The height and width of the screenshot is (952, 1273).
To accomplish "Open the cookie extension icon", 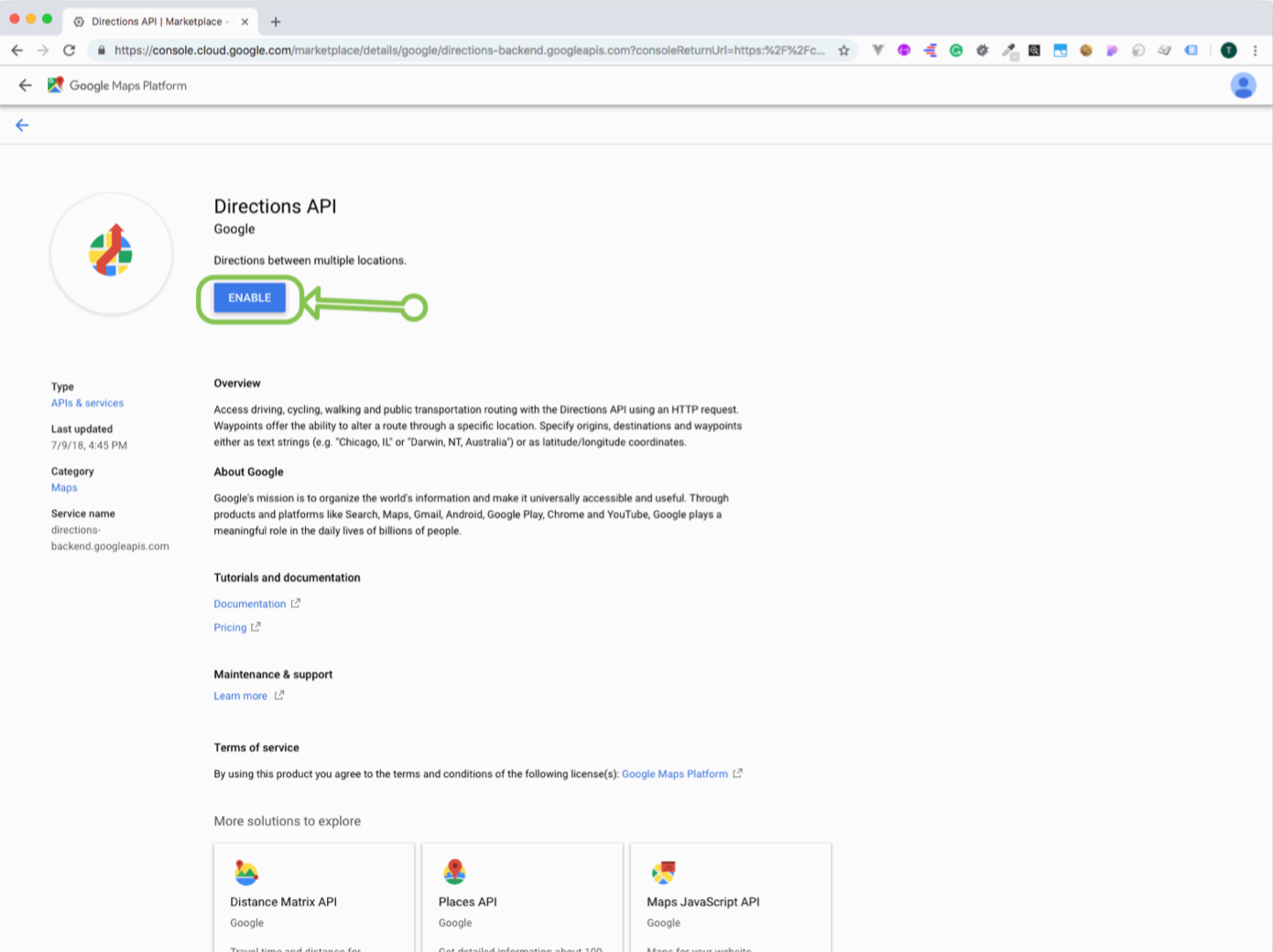I will (1086, 50).
